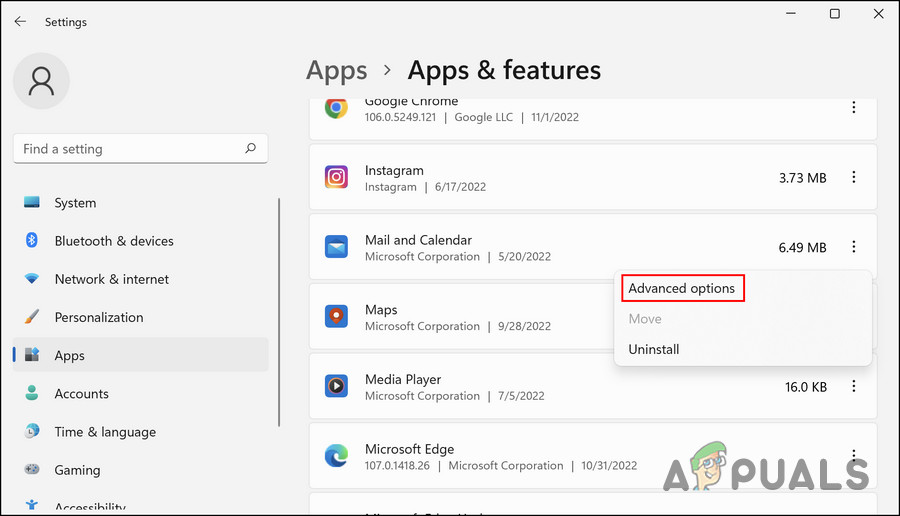Image resolution: width=900 pixels, height=516 pixels.
Task: Click the Network wifi icon
Action: click(32, 278)
